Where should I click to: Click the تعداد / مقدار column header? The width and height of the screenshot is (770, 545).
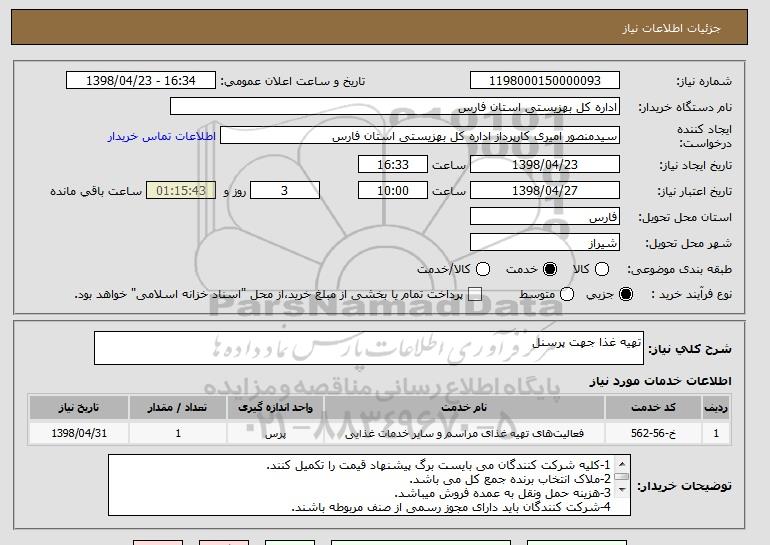coord(178,408)
